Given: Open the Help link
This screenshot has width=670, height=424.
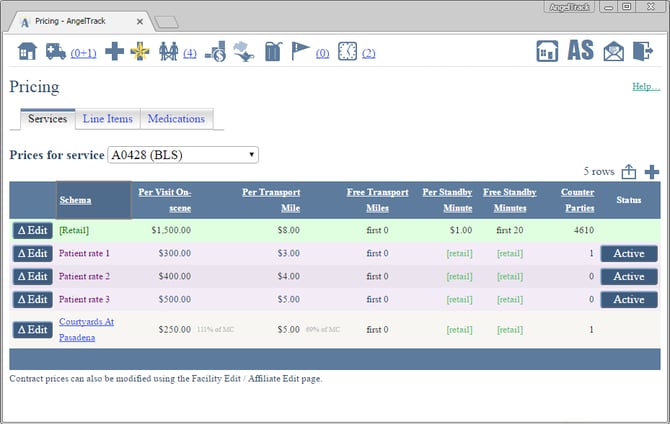Looking at the screenshot, I should point(646,86).
